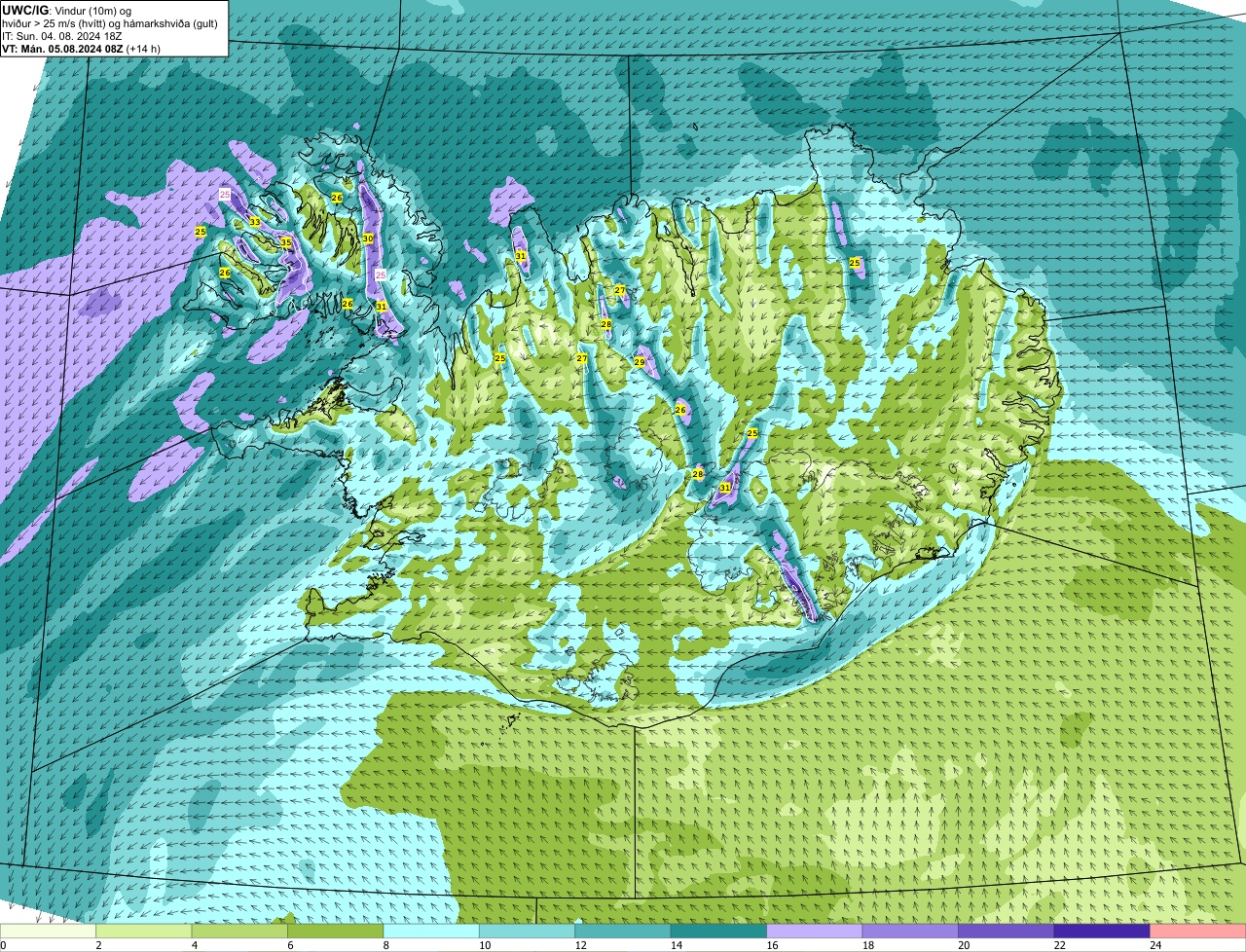The width and height of the screenshot is (1246, 952).
Task: Pick the 20–22 m/s violet legend swatch
Action: tap(1007, 932)
